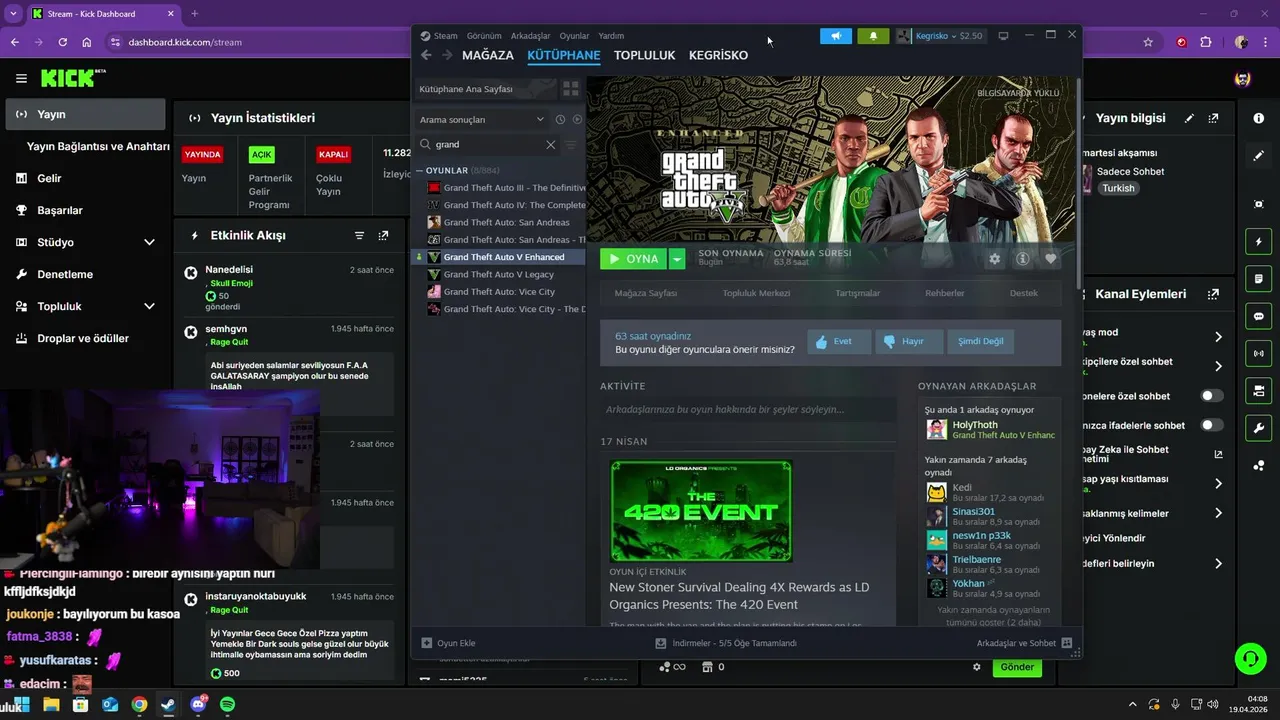
Task: Expand Stüdyo menu in Kick sidebar
Action: pyautogui.click(x=149, y=242)
